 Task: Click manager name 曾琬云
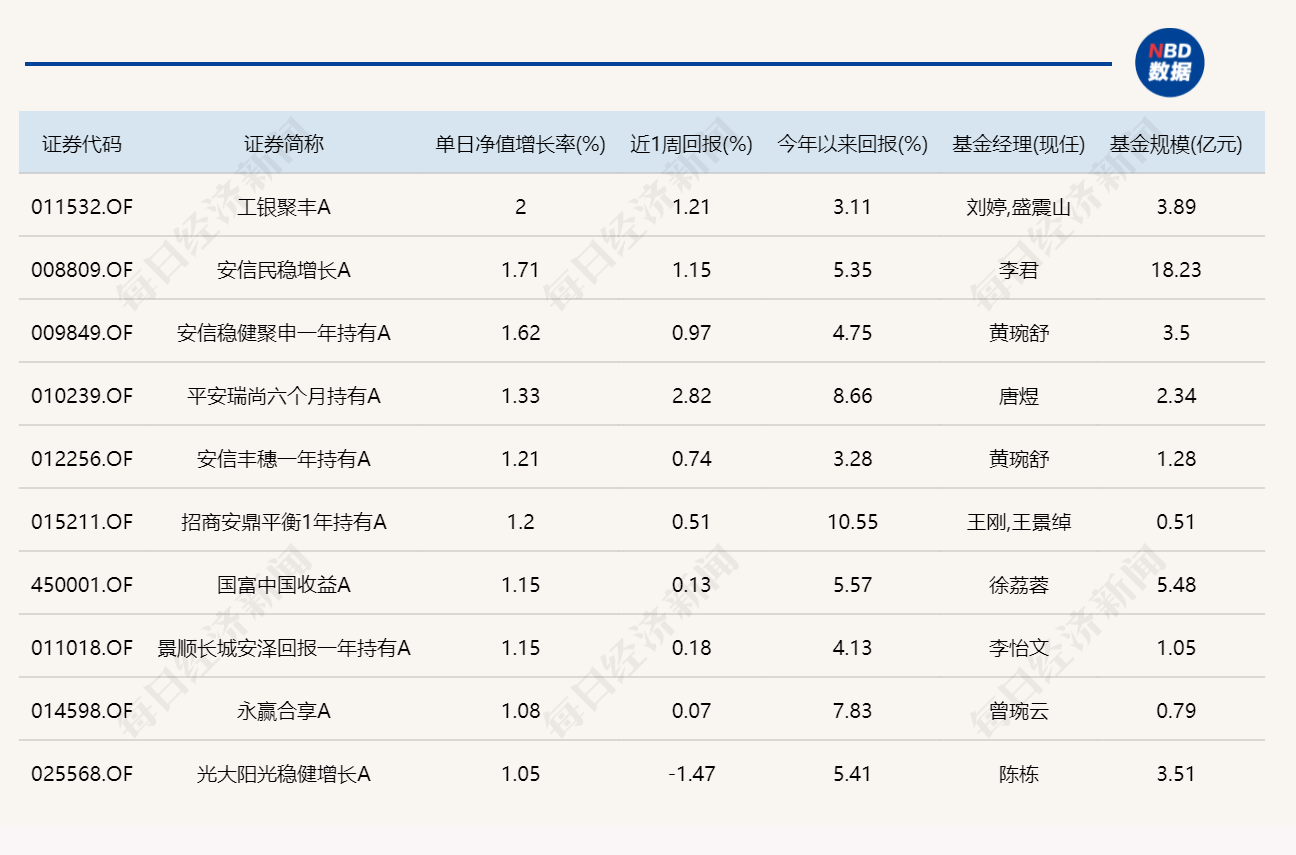point(1018,711)
